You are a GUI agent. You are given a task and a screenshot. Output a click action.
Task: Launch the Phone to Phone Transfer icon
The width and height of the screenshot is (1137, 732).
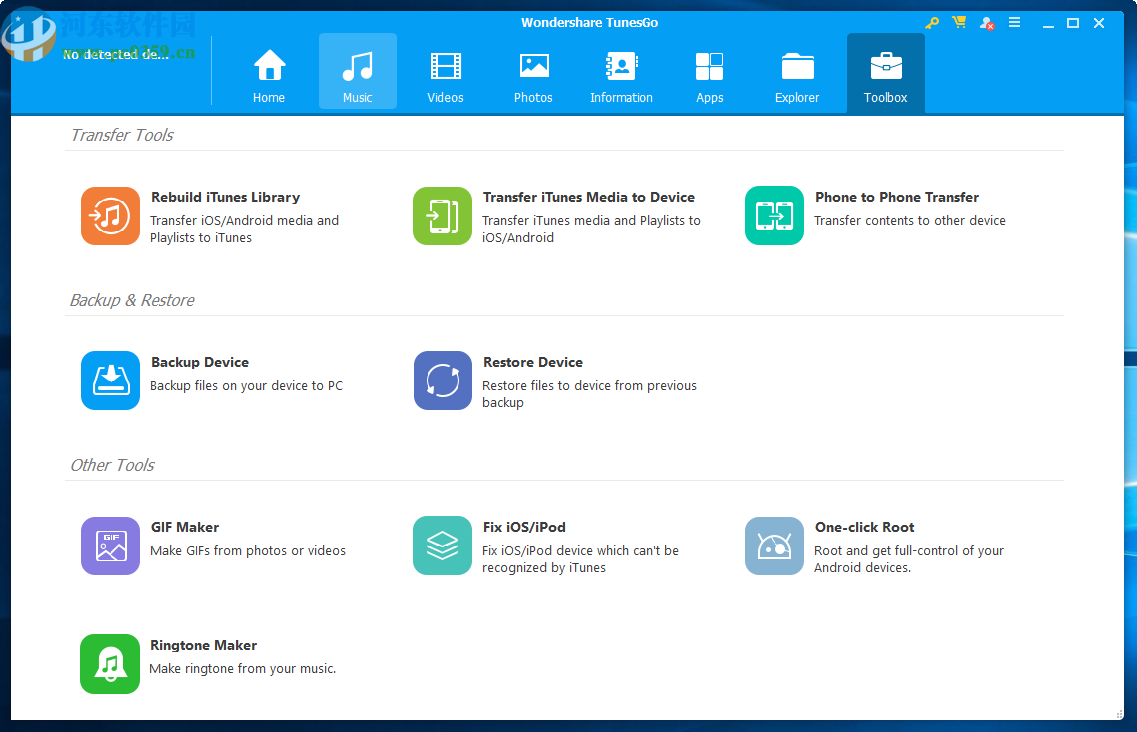[774, 216]
